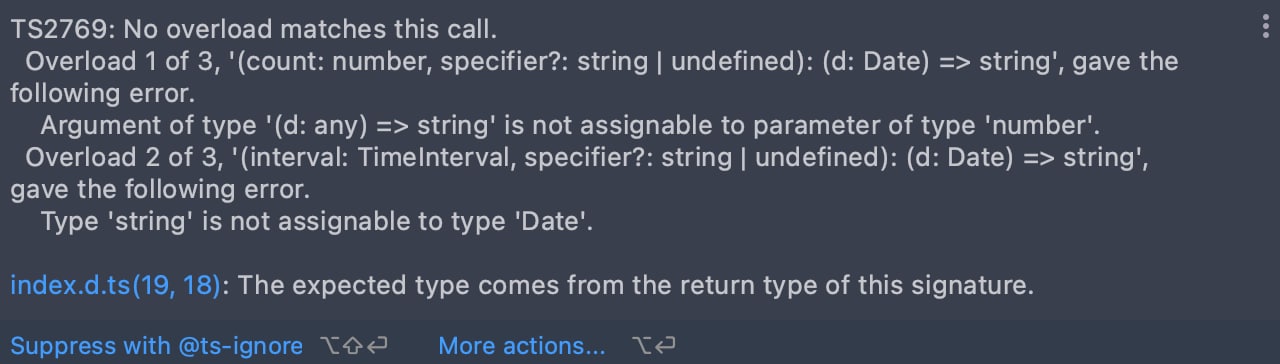The width and height of the screenshot is (1280, 364).
Task: Open the More actions... link
Action: click(522, 346)
